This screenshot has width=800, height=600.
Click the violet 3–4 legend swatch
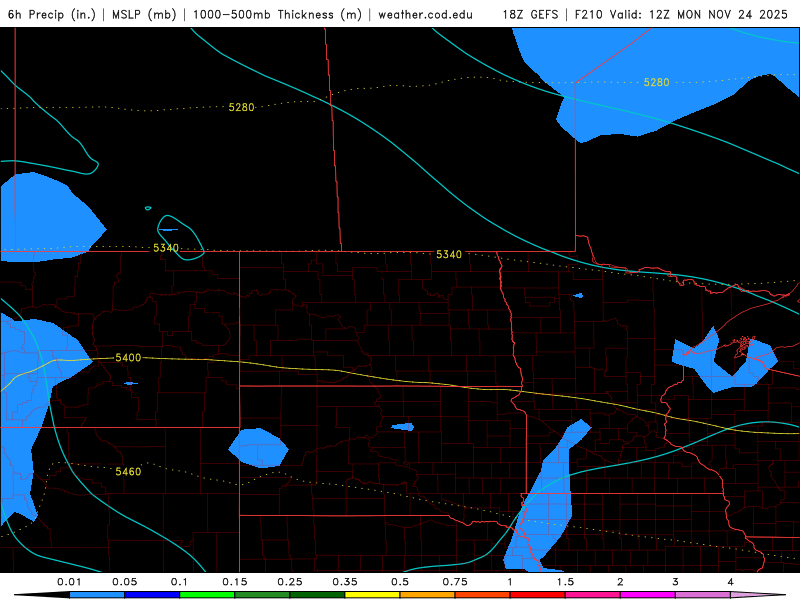point(703,595)
